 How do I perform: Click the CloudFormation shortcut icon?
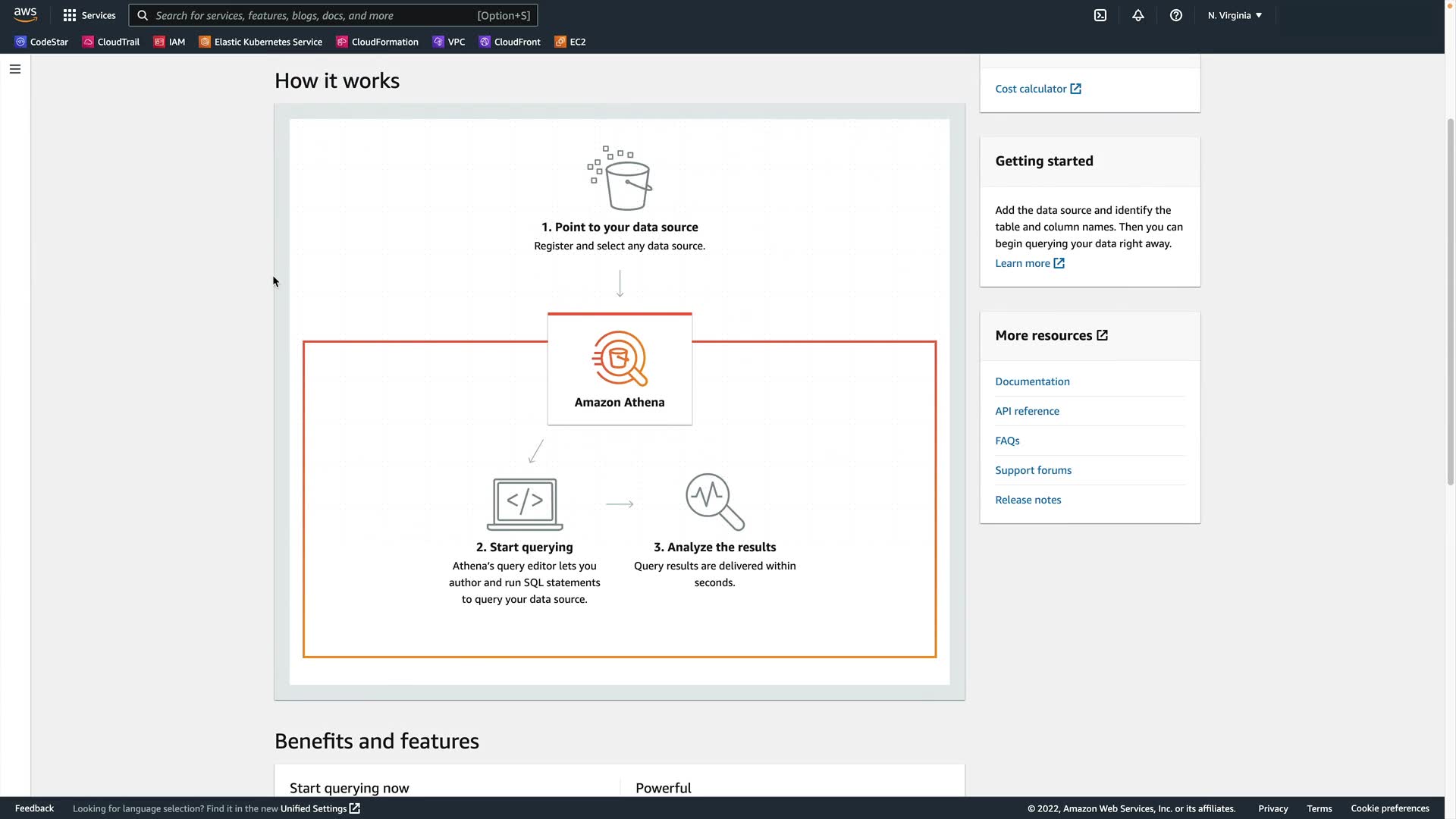(x=342, y=42)
